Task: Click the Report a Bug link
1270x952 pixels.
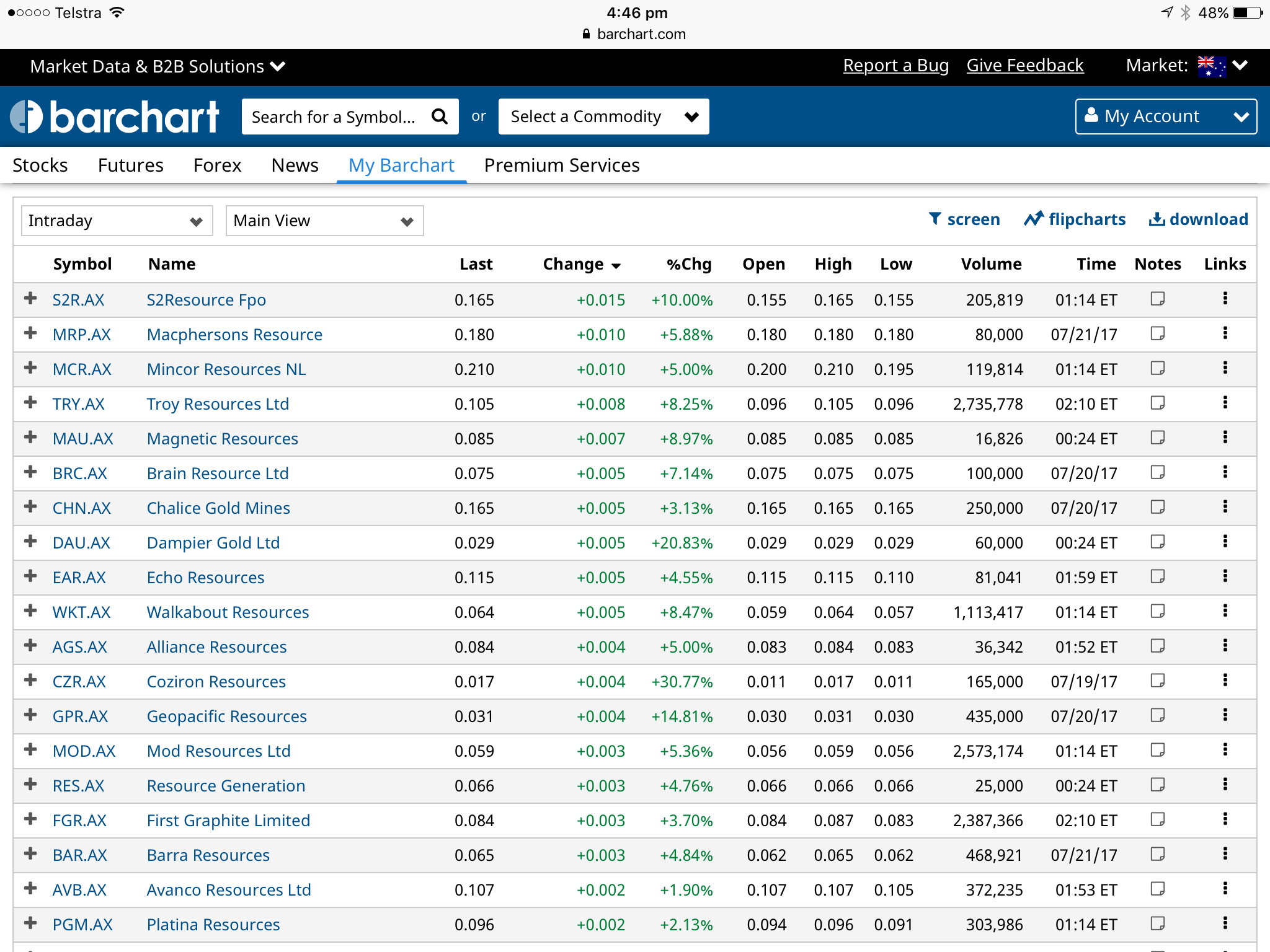Action: click(896, 66)
